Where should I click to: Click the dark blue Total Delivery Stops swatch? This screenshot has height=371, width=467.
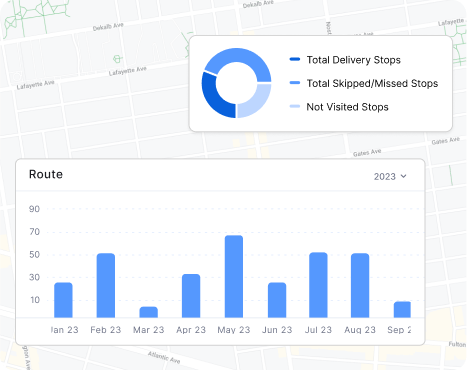coord(295,59)
